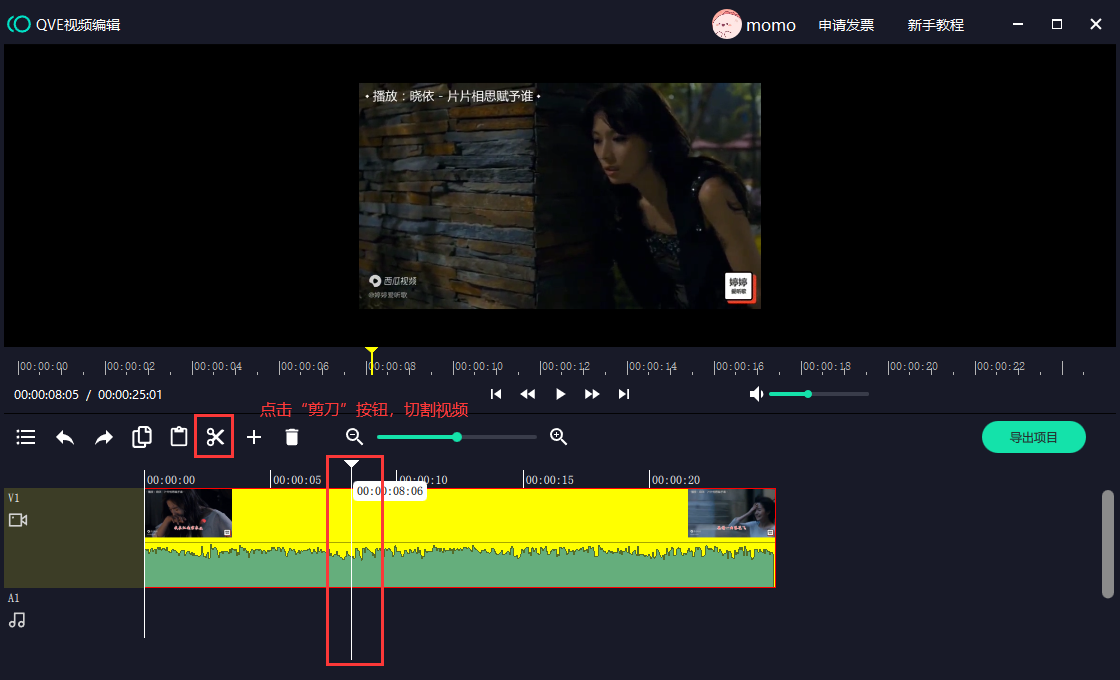Screen dimensions: 1120x680
Task: Redo the last undone action
Action: coord(104,437)
